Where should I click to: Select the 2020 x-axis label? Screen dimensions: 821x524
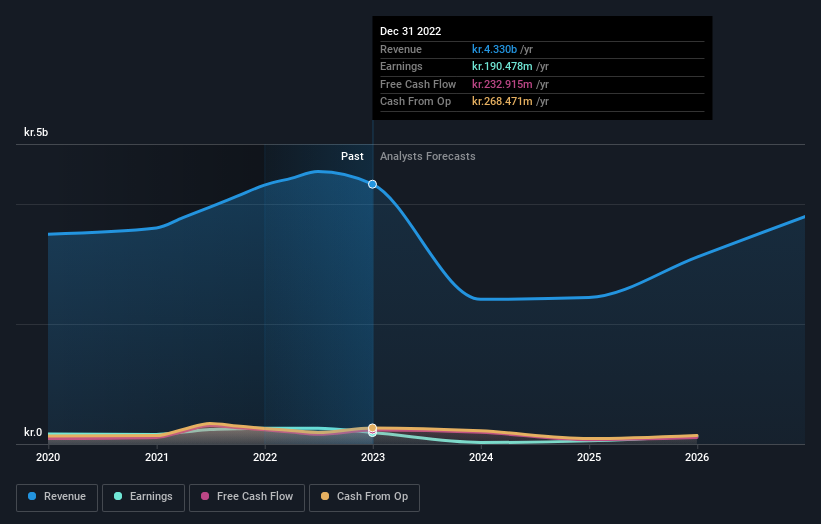[48, 457]
